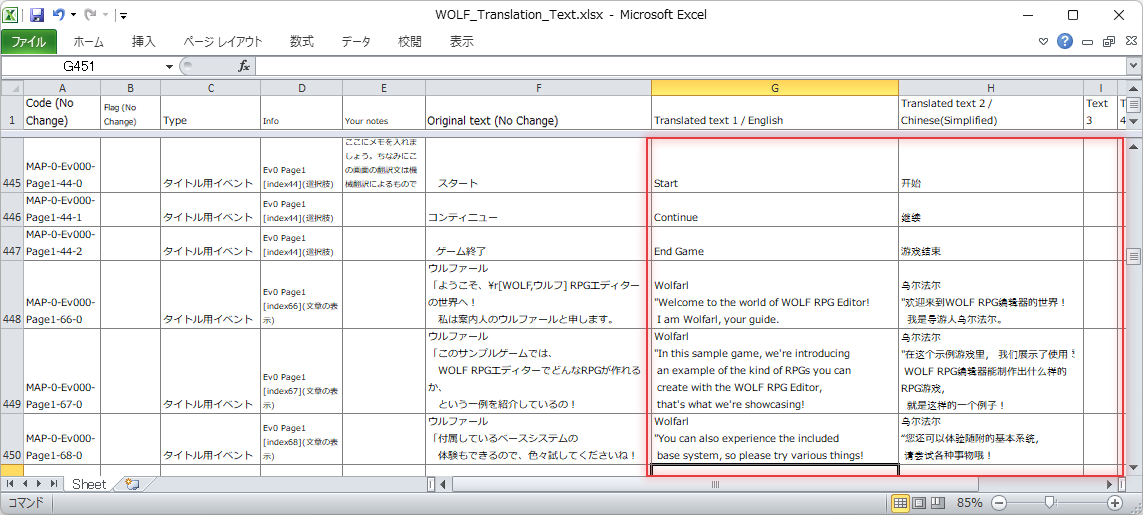The image size is (1143, 515).
Task: Click horizontal scrollbar left arrow
Action: 442,484
